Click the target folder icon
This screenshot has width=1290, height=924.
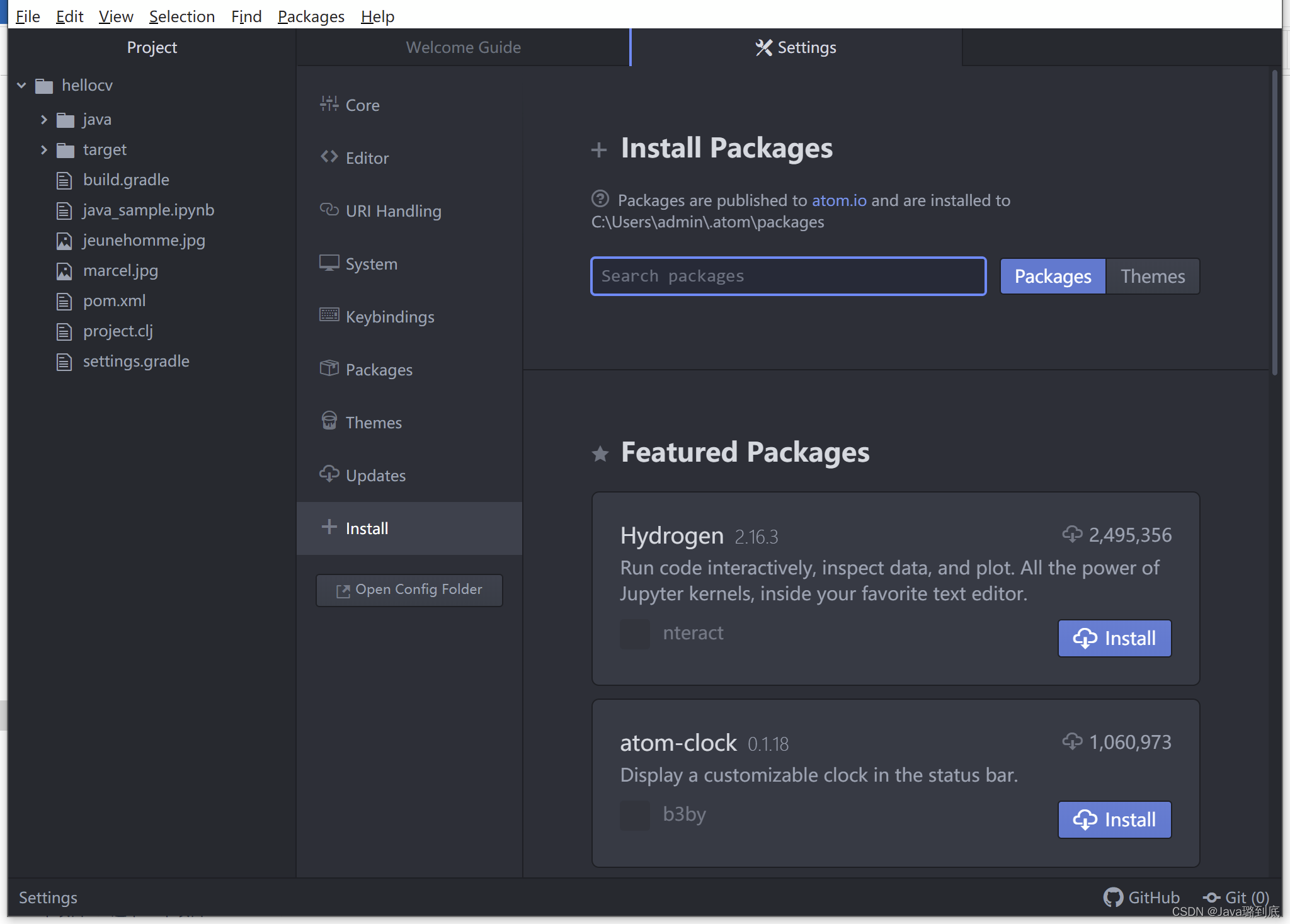click(x=66, y=150)
